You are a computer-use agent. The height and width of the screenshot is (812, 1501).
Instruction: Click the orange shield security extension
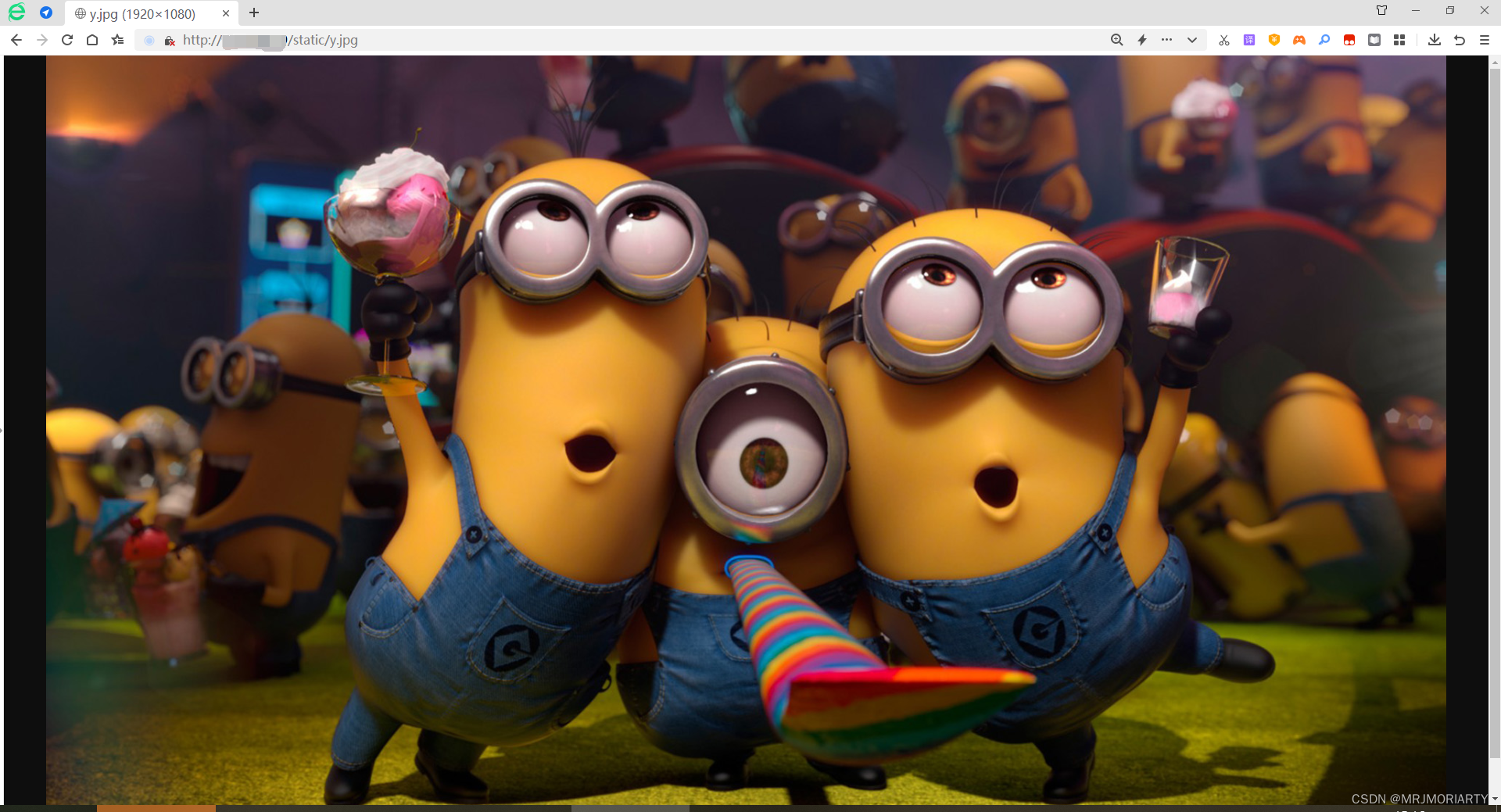coord(1274,40)
